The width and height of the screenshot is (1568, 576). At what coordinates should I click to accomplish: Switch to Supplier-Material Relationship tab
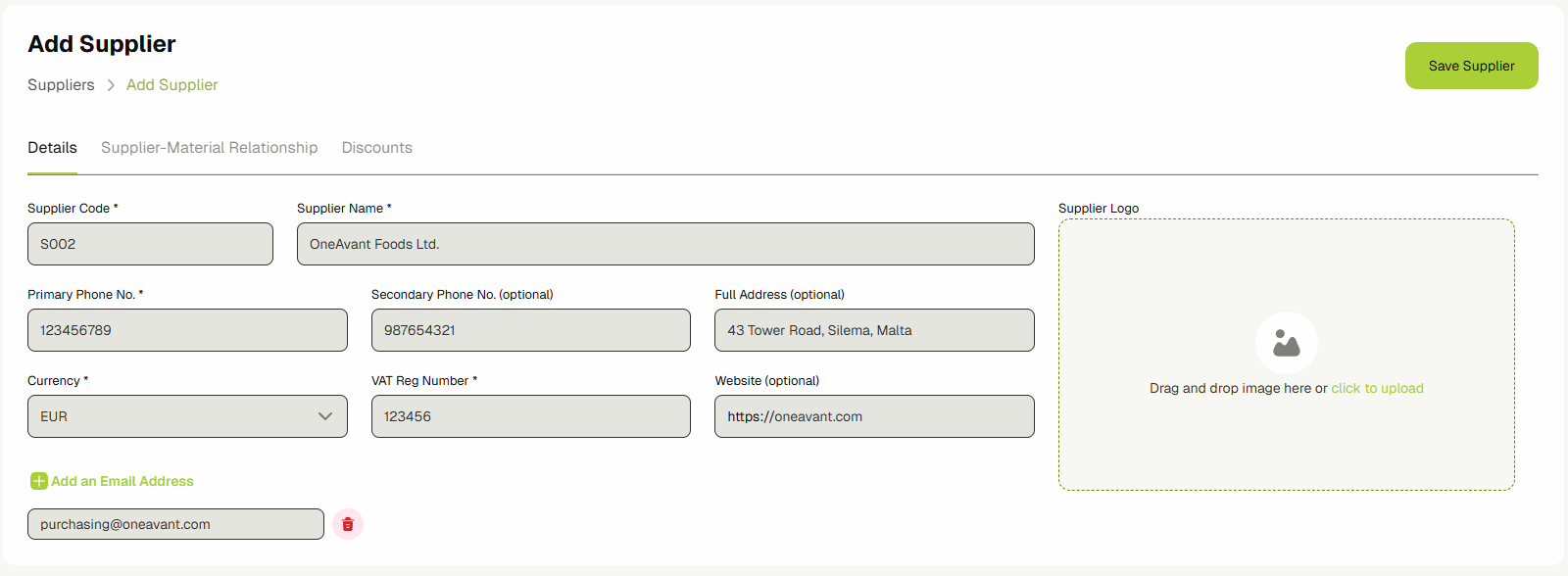pos(209,148)
